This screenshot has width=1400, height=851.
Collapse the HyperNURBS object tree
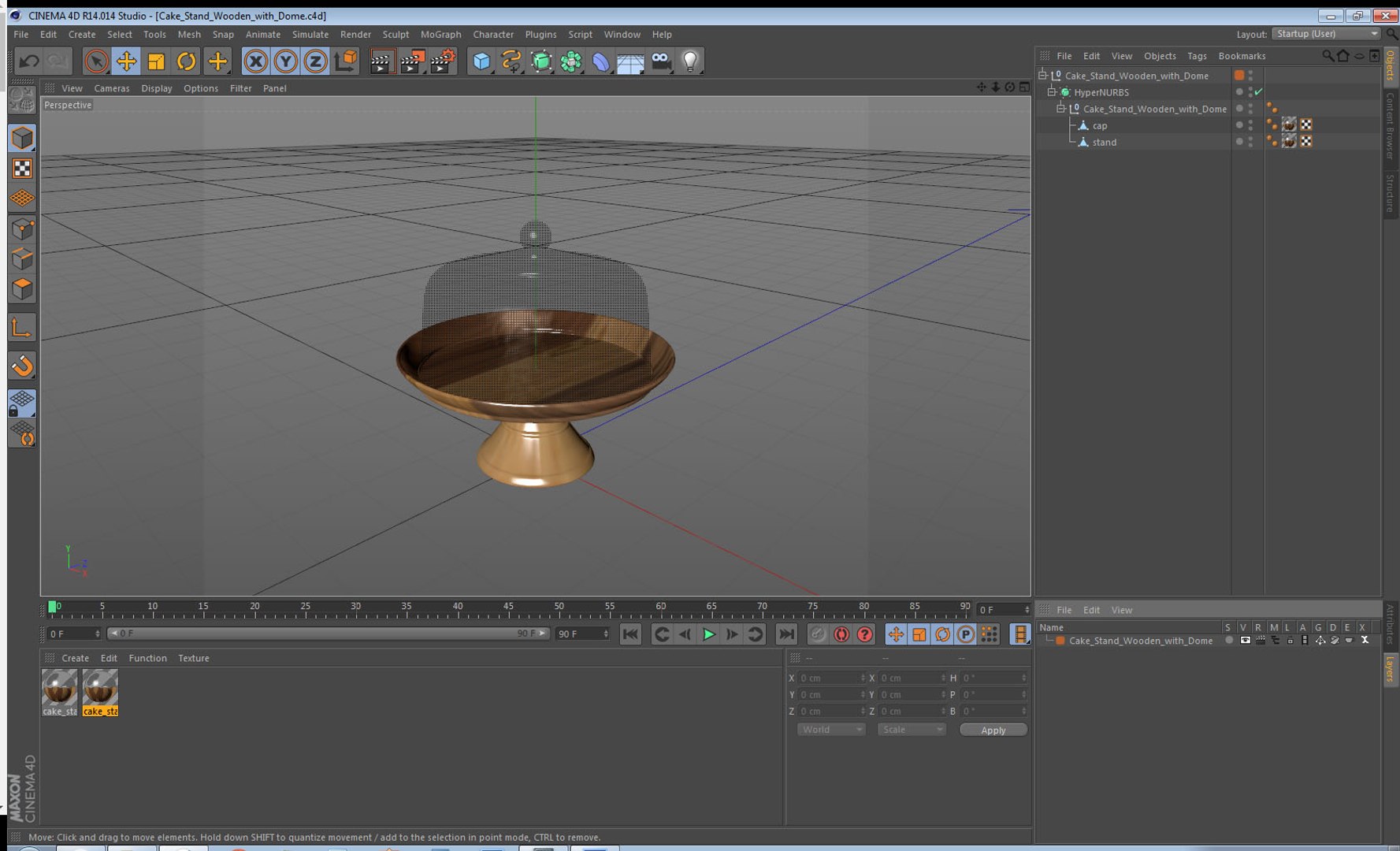tap(1051, 91)
